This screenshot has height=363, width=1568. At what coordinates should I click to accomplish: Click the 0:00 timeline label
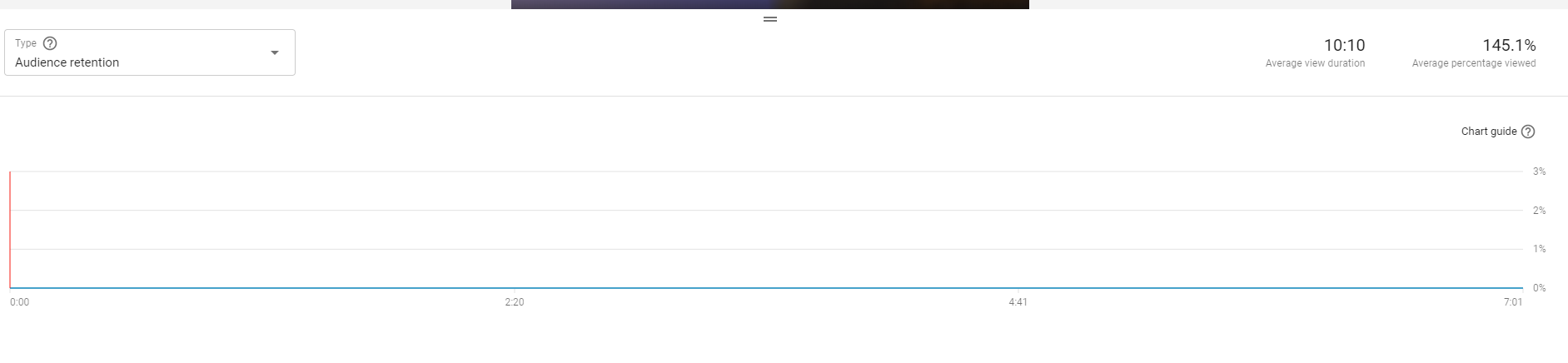coord(19,302)
